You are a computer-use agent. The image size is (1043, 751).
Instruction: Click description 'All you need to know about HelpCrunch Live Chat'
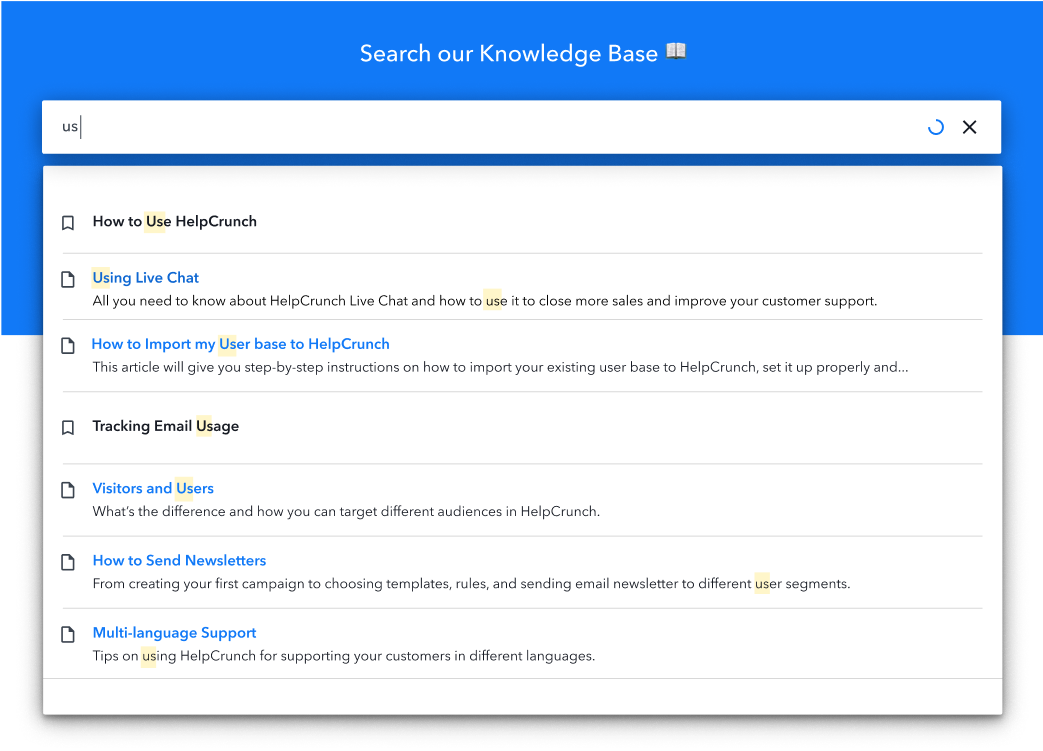tap(485, 301)
